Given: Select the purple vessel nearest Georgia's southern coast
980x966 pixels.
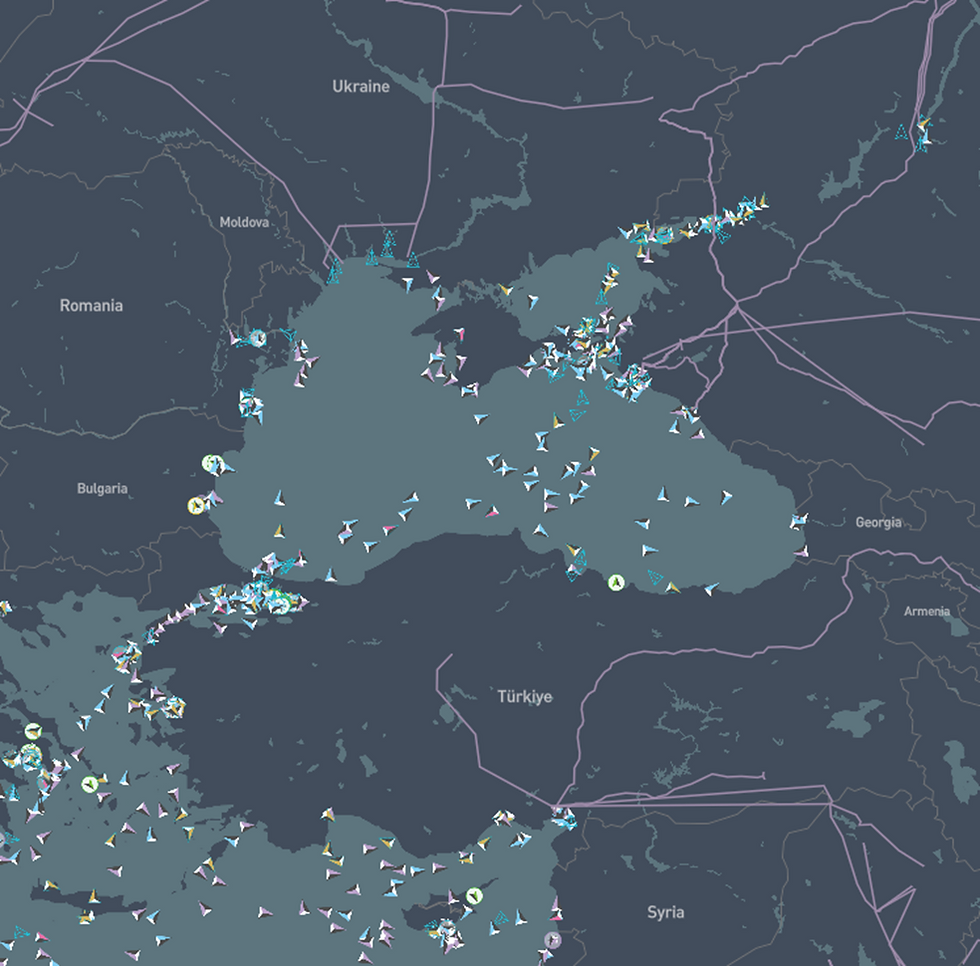Looking at the screenshot, I should [802, 551].
